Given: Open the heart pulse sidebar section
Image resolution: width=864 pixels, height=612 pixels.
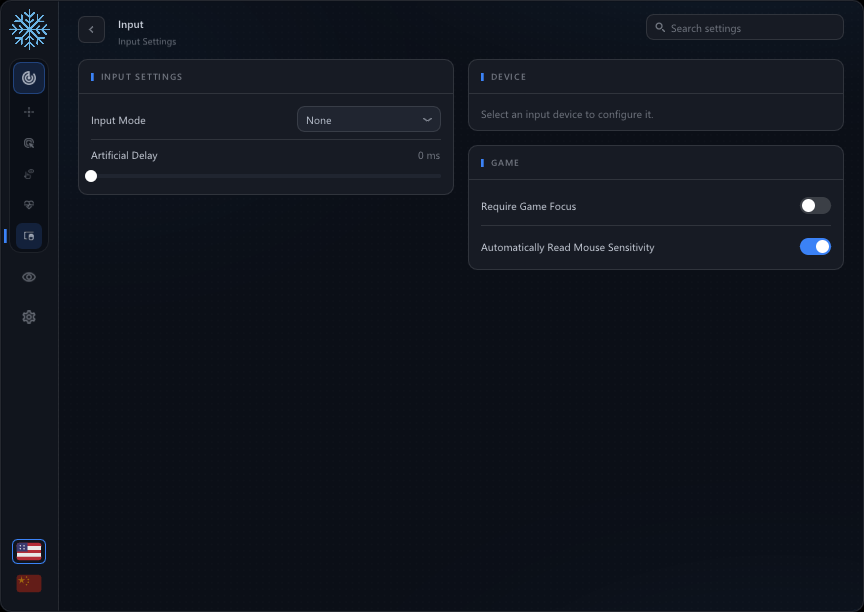Looking at the screenshot, I should click(29, 205).
